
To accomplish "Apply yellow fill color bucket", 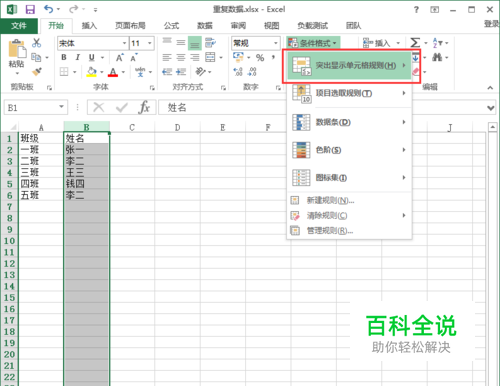I will click(91, 72).
